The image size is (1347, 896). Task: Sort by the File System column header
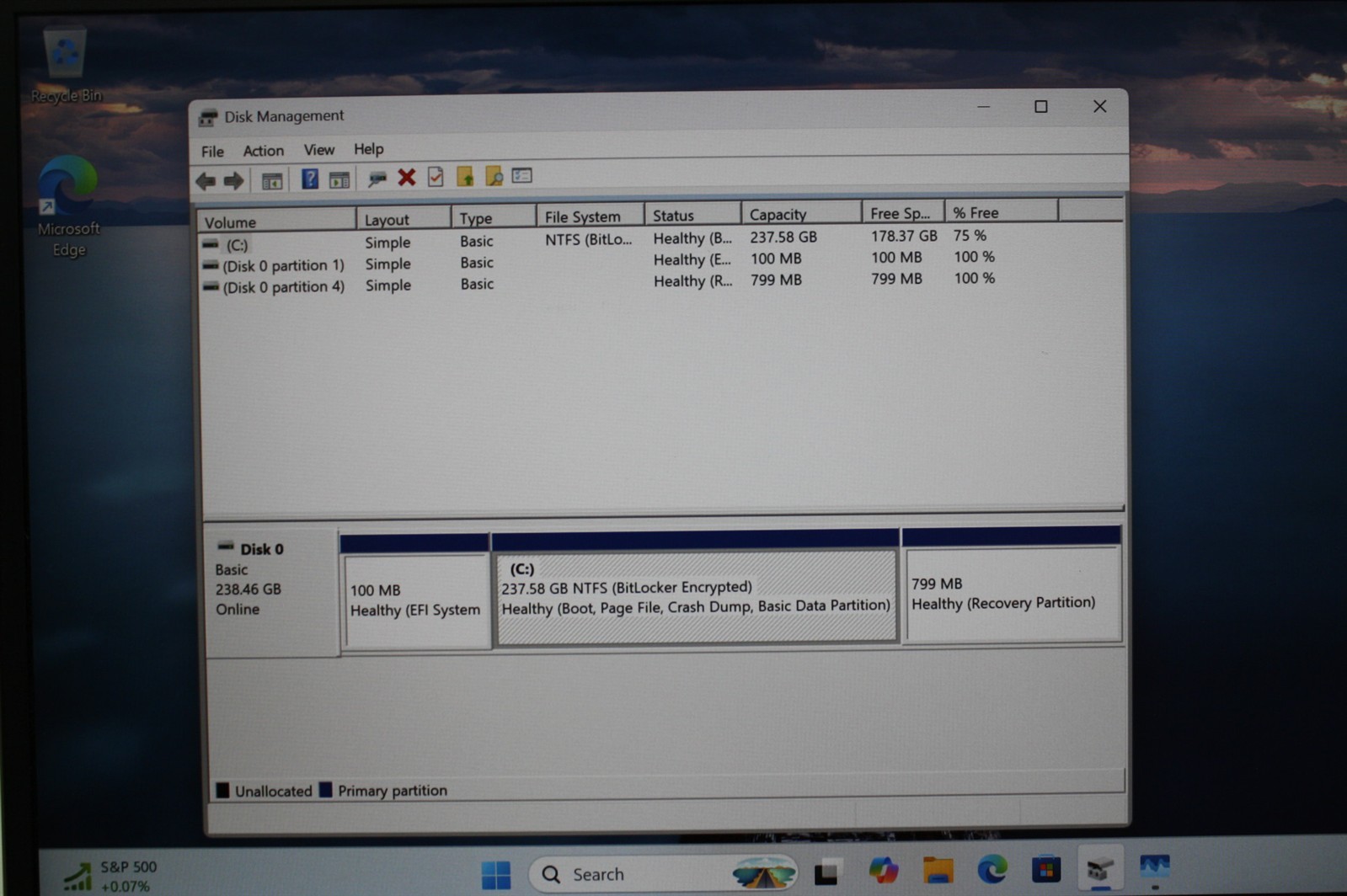590,216
